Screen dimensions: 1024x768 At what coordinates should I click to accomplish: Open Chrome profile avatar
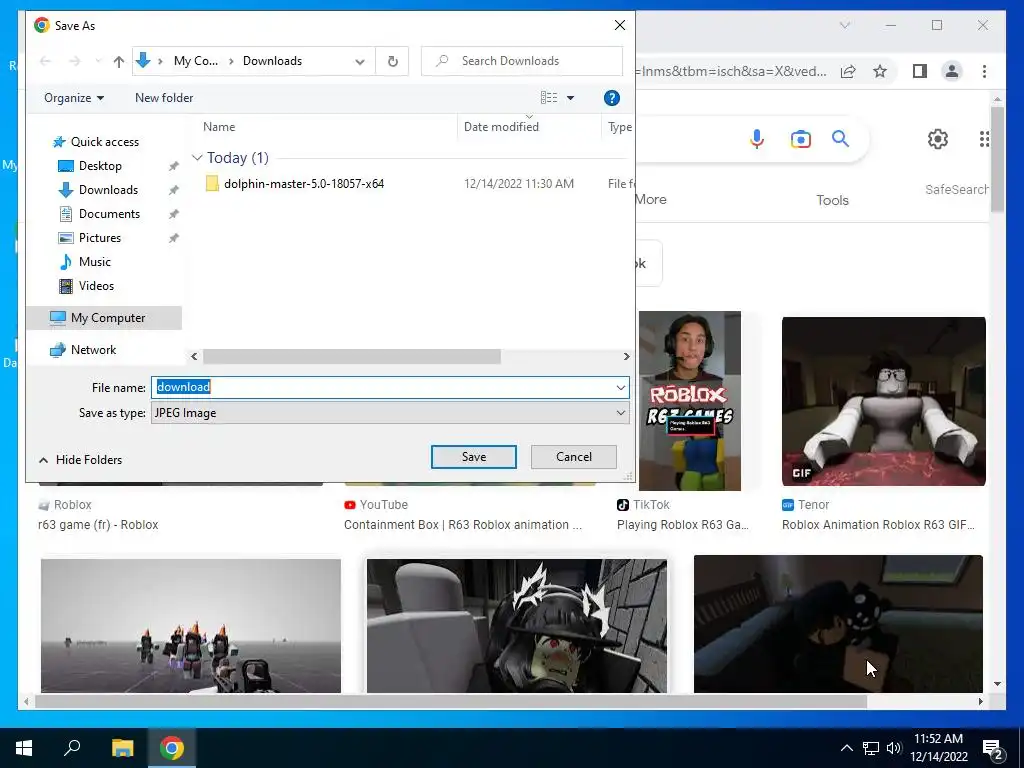point(952,71)
